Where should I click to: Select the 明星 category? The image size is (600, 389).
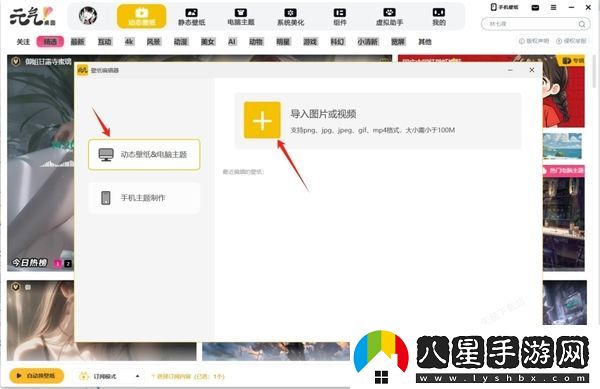click(283, 42)
